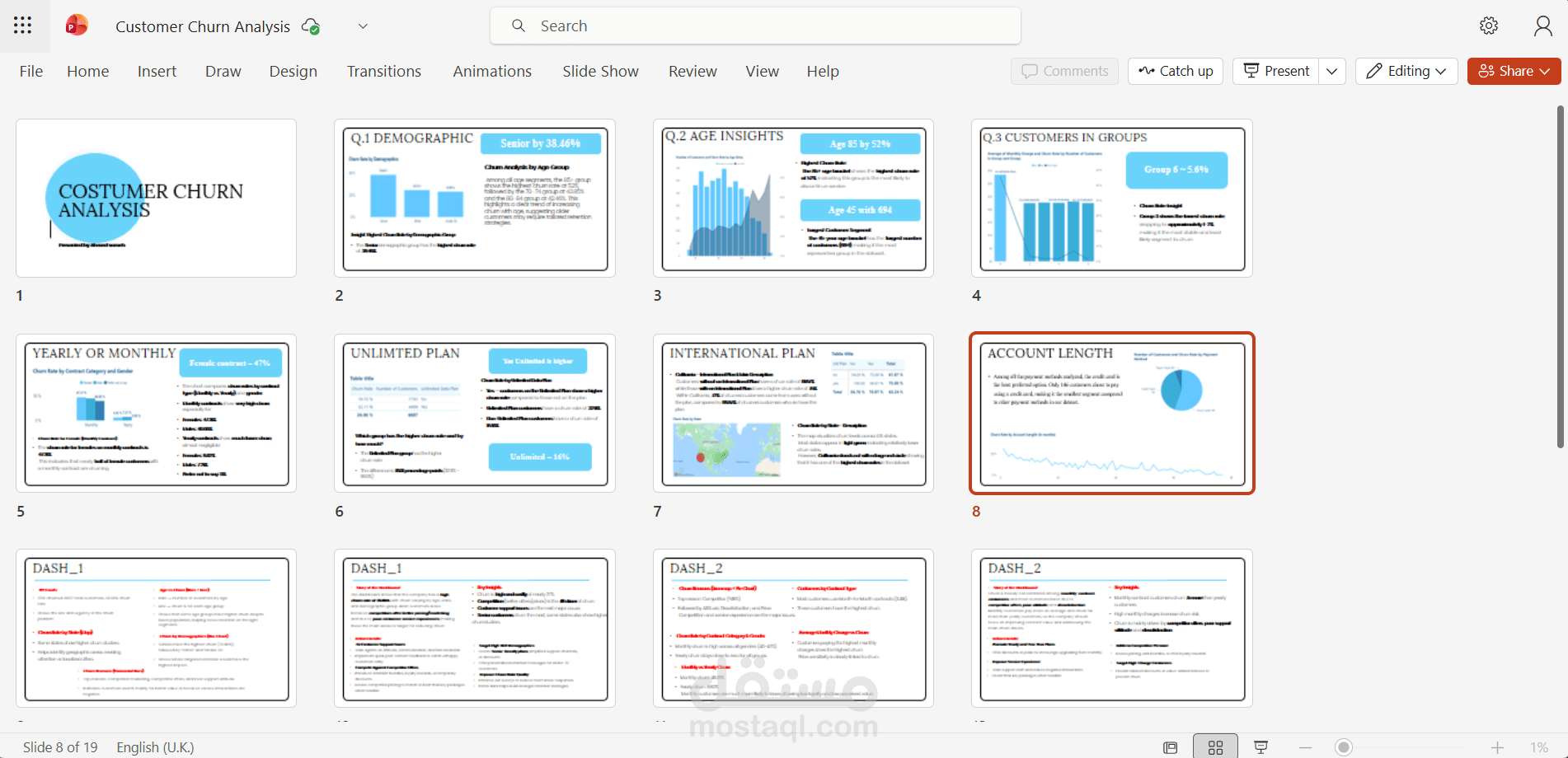Click the zoom out minus icon
1568x758 pixels.
click(x=1305, y=747)
